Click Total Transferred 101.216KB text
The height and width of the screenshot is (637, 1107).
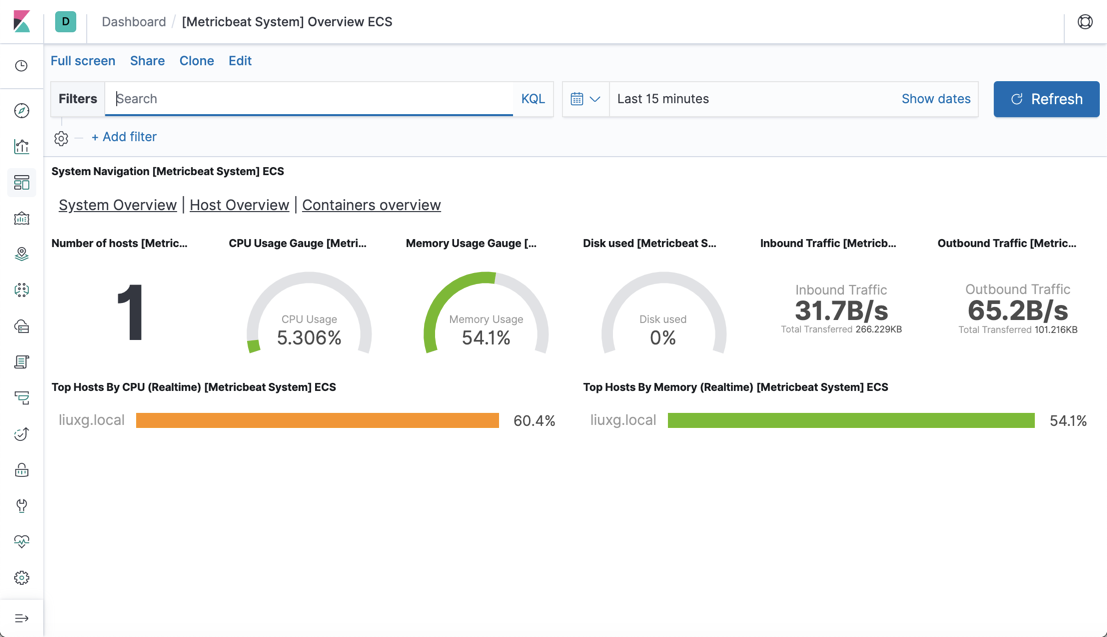point(1018,330)
